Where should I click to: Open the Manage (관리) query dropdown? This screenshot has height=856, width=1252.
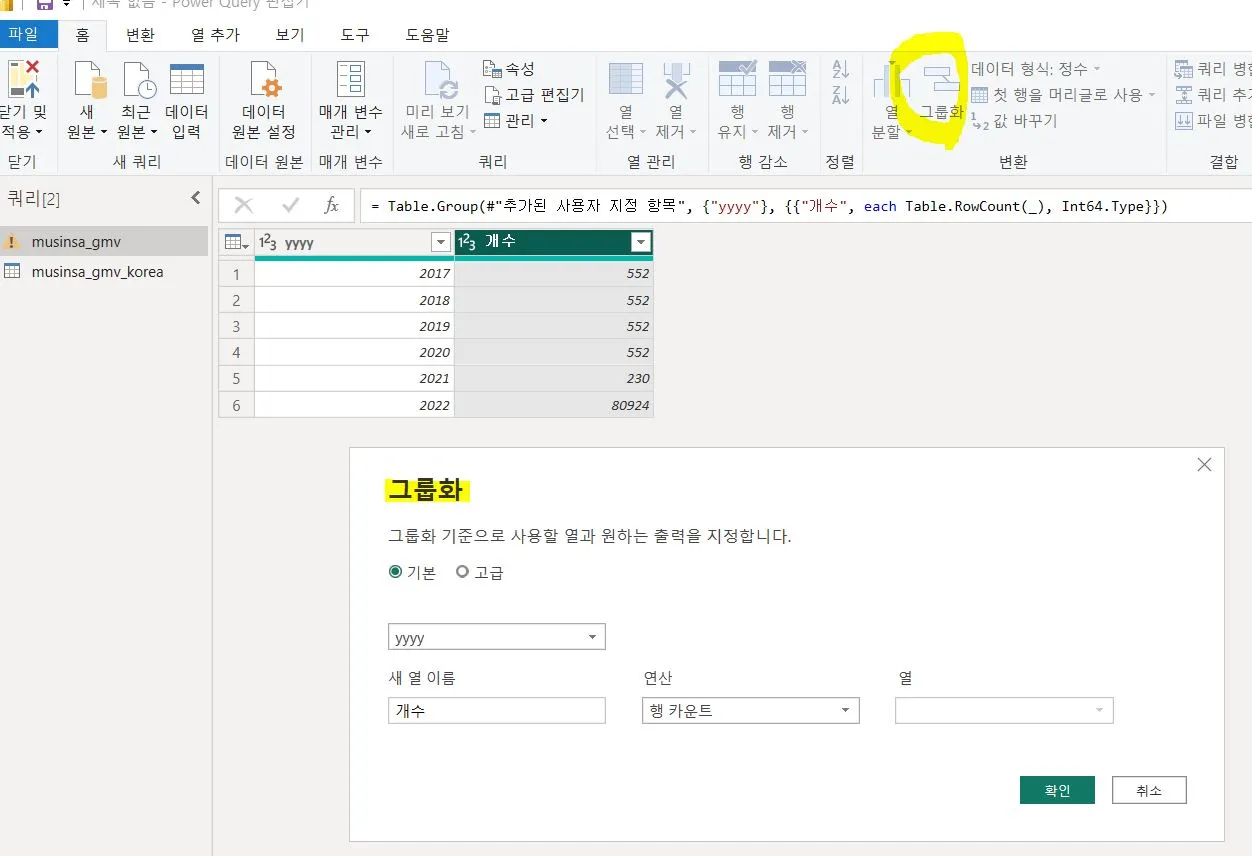516,121
